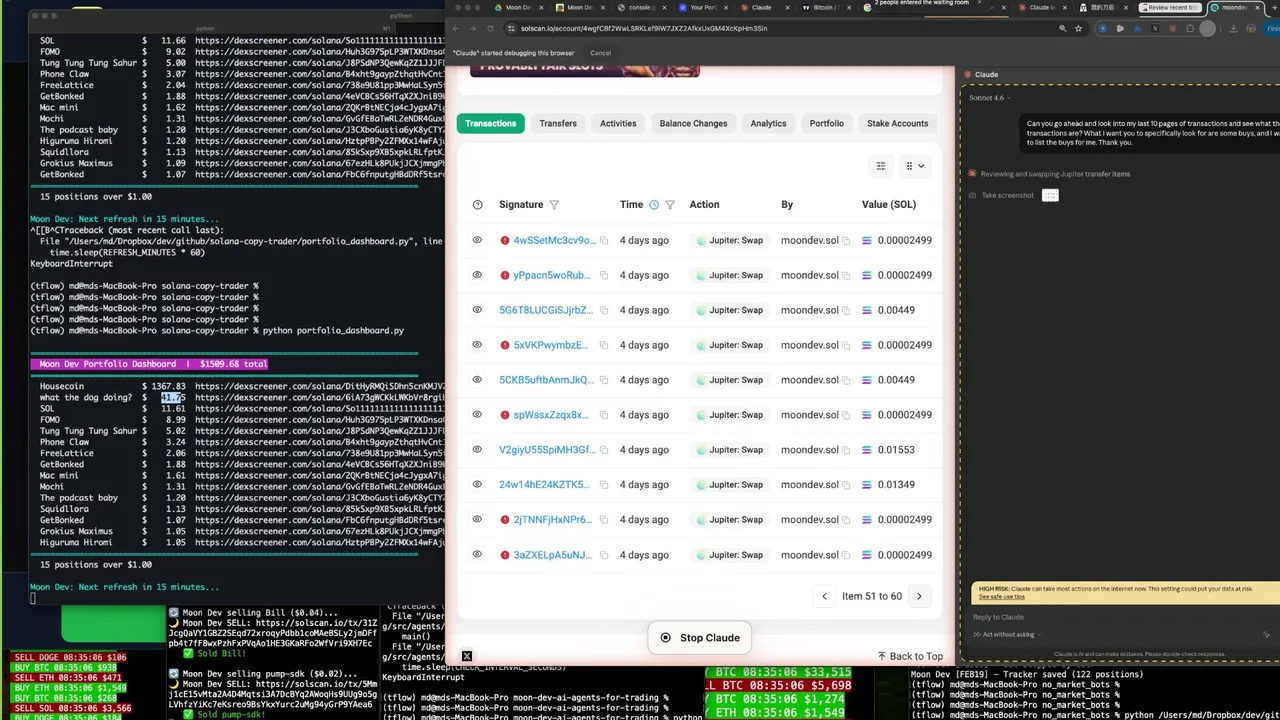
Task: Click the send icon in Claude reply box
Action: click(x=1266, y=634)
